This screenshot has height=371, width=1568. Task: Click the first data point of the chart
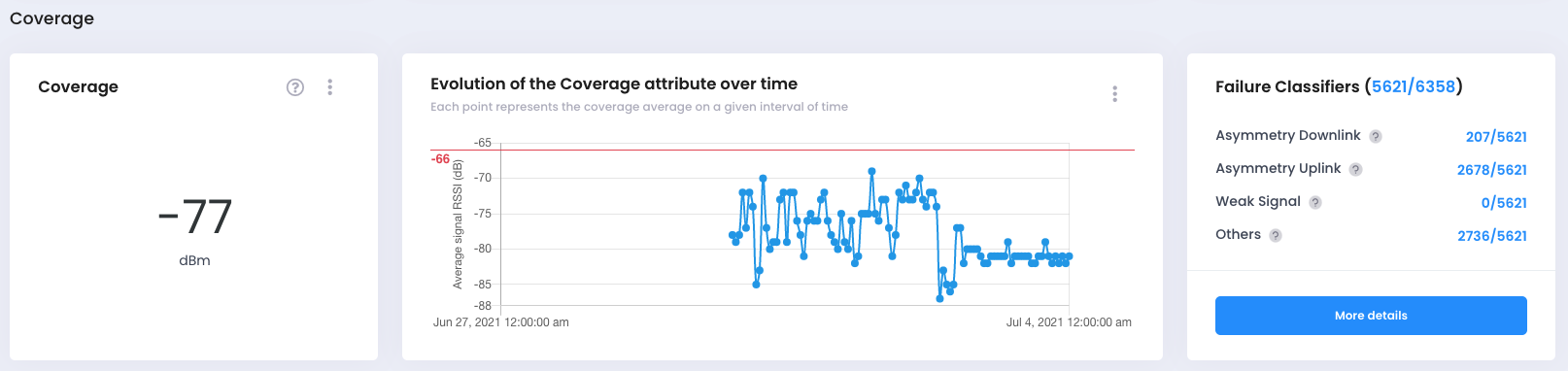(x=732, y=235)
